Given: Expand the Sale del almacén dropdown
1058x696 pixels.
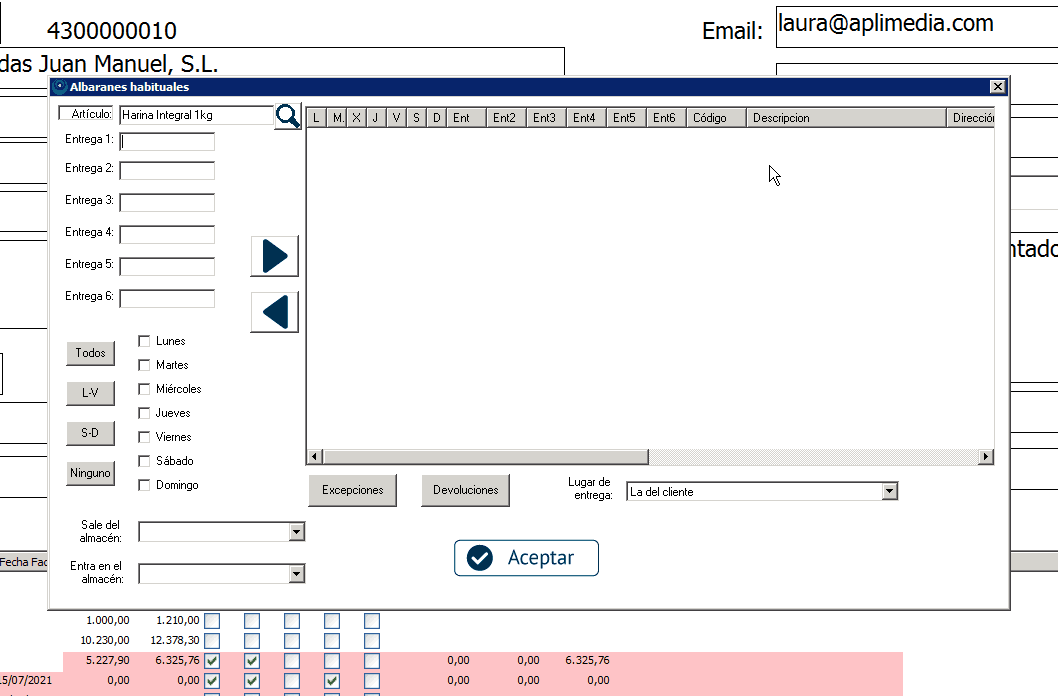Looking at the screenshot, I should 296,532.
